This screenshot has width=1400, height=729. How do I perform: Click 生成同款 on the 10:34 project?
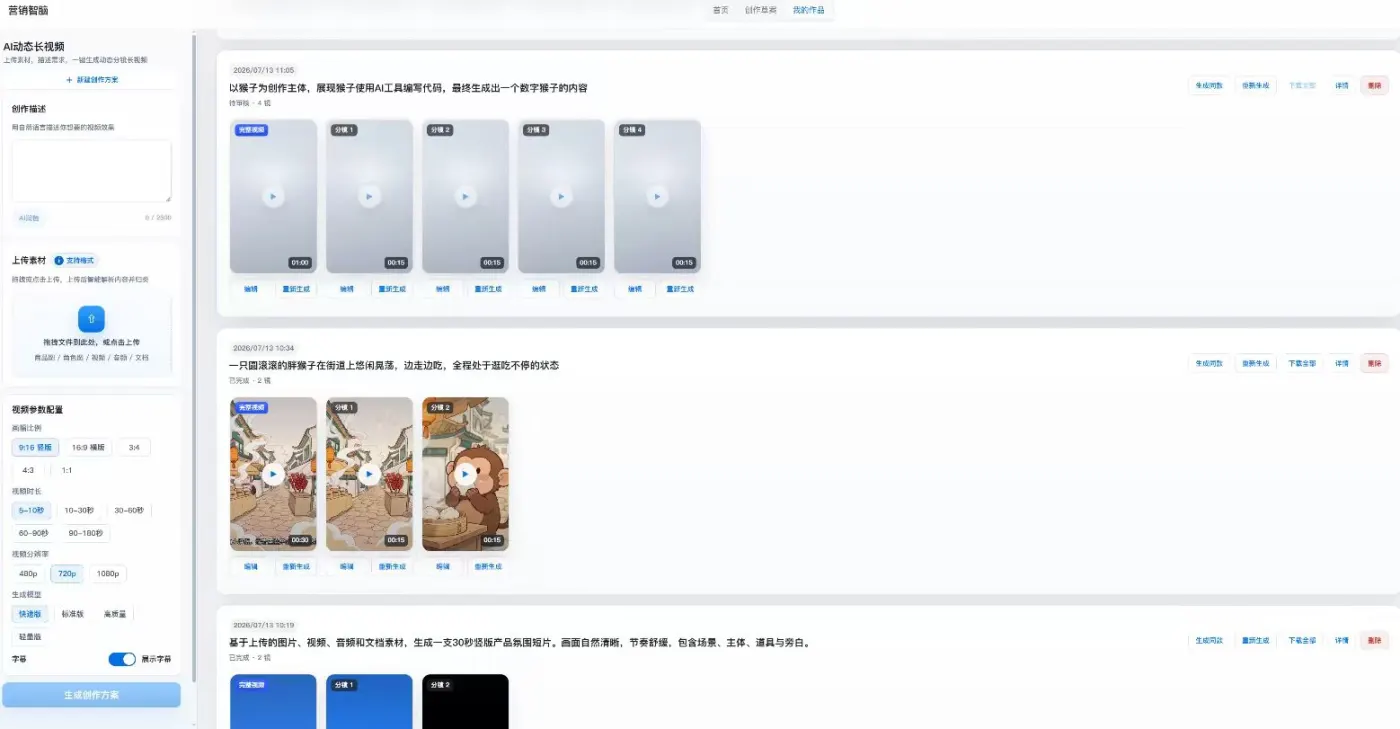coord(1209,364)
